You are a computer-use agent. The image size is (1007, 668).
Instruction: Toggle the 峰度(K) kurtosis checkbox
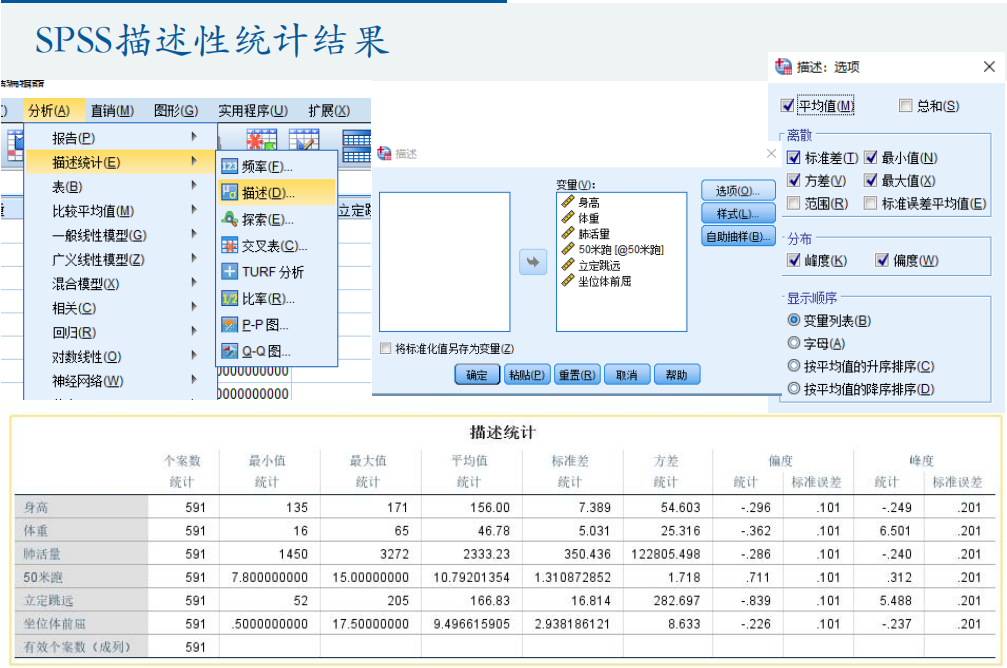pyautogui.click(x=794, y=260)
